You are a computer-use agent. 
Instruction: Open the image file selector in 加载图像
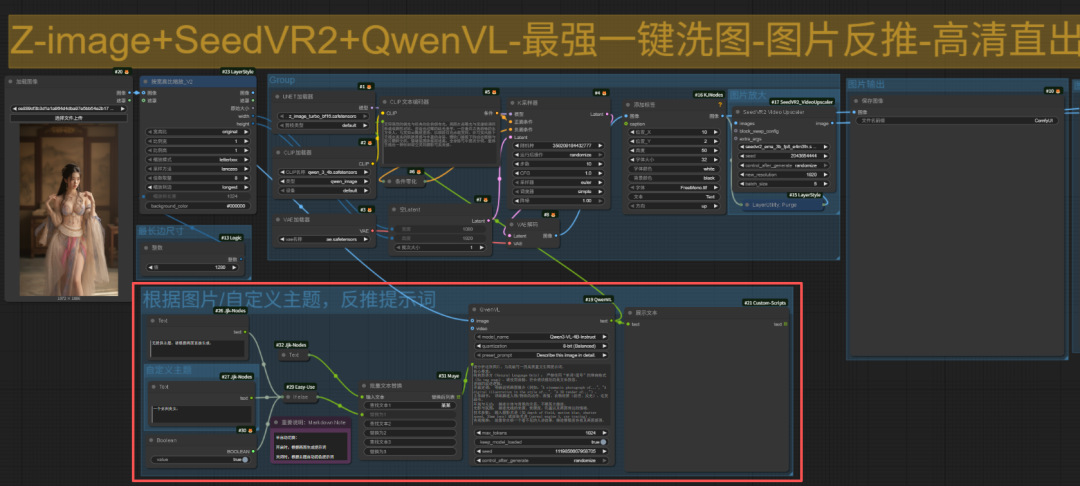pyautogui.click(x=69, y=109)
